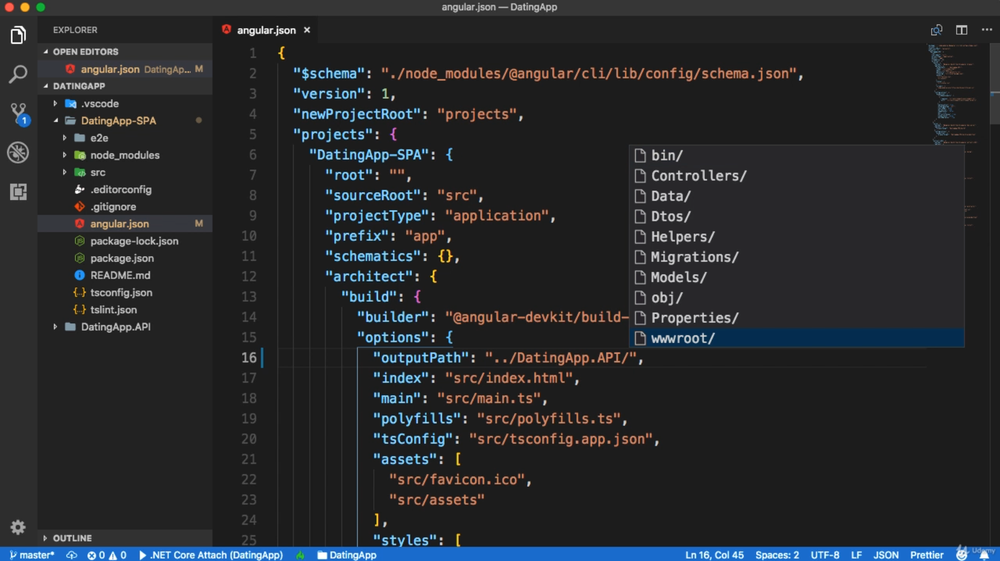The image size is (1000, 561).
Task: Open the Manage gear settings icon
Action: coord(18,527)
